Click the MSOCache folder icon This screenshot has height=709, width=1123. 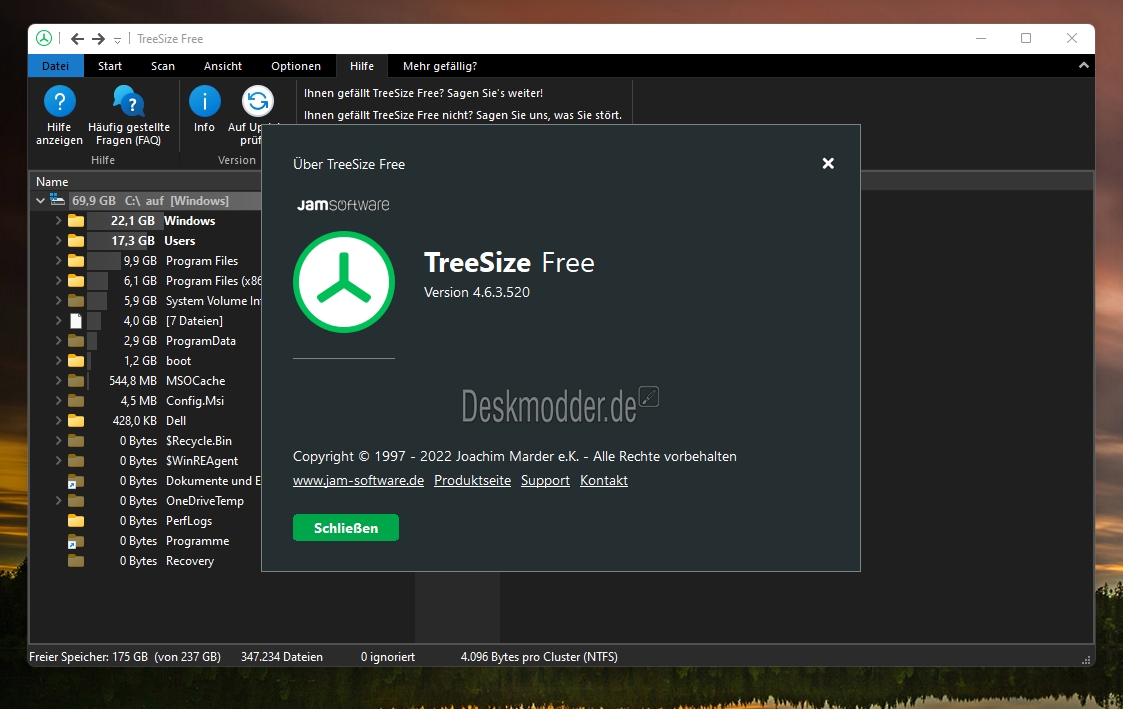pyautogui.click(x=76, y=381)
